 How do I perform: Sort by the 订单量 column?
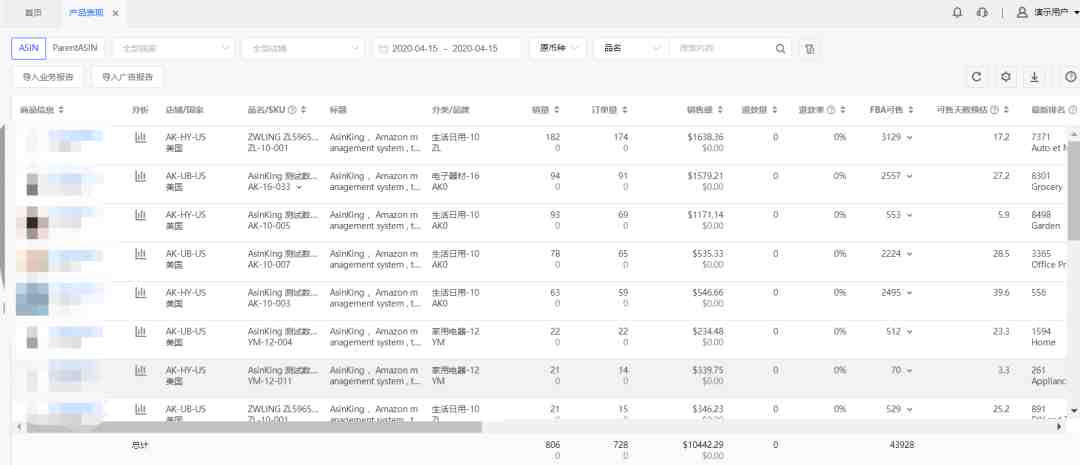click(x=625, y=110)
